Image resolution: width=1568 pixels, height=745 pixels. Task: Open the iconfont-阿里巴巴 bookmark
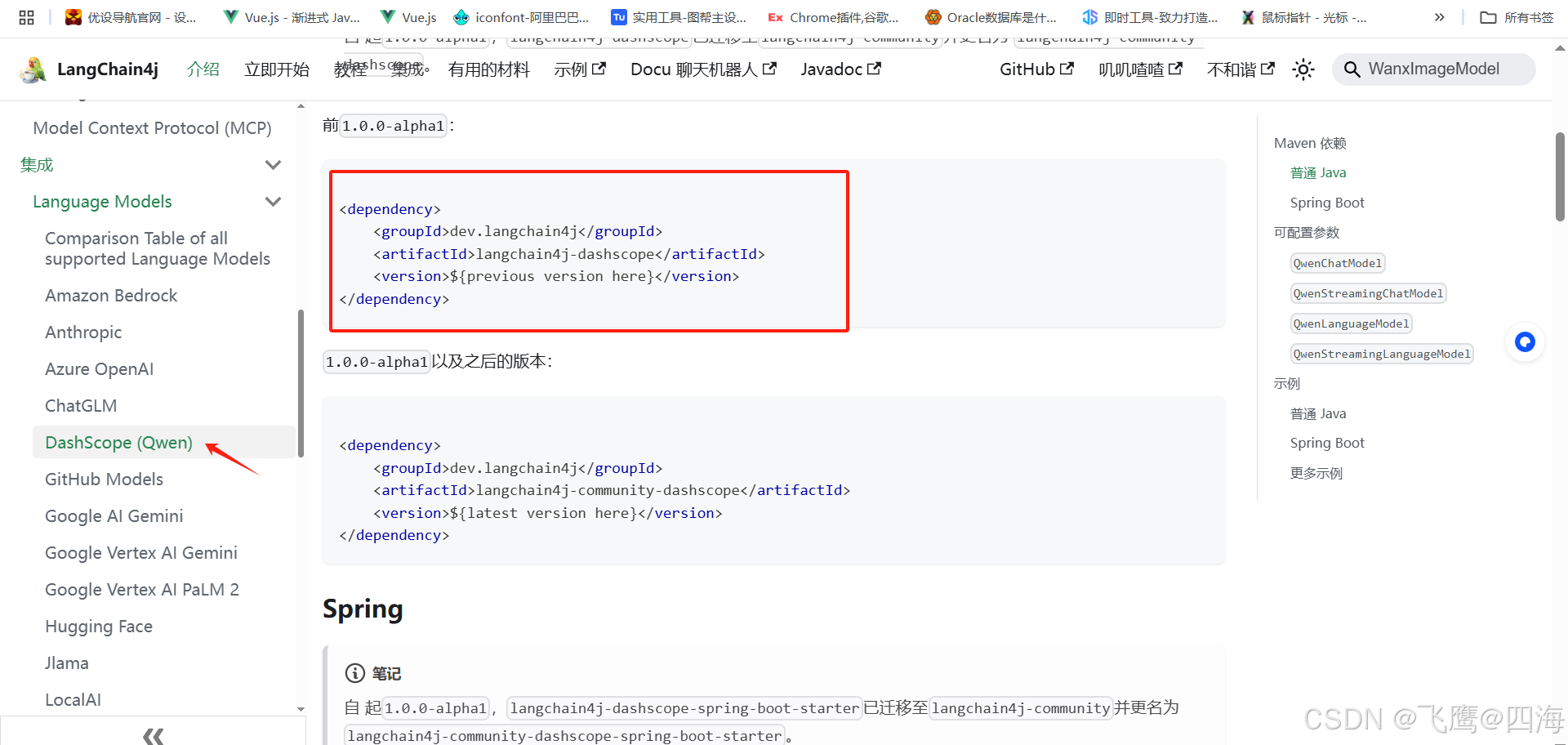pyautogui.click(x=521, y=17)
